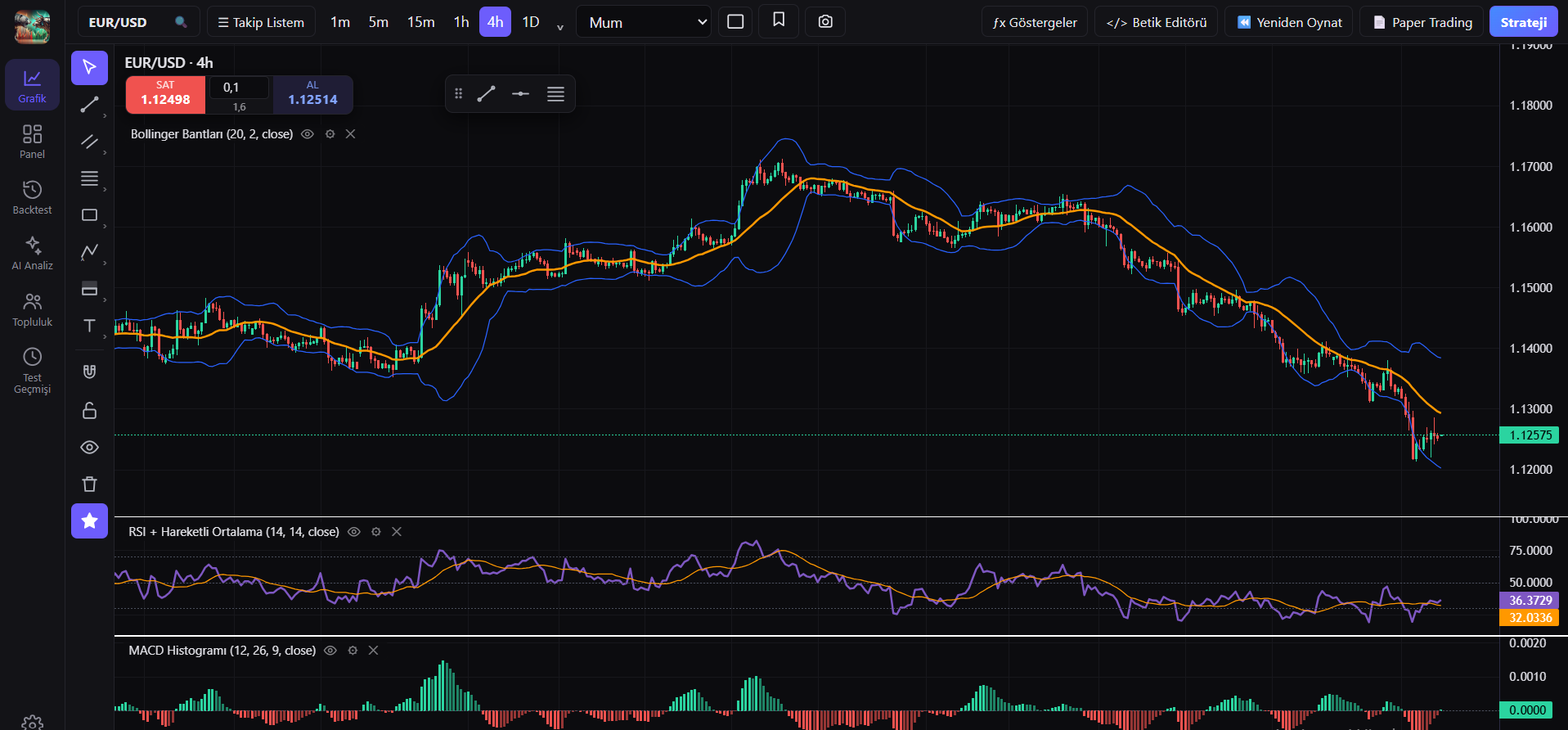Take a chart snapshot with camera icon
1568x730 pixels.
tap(825, 22)
